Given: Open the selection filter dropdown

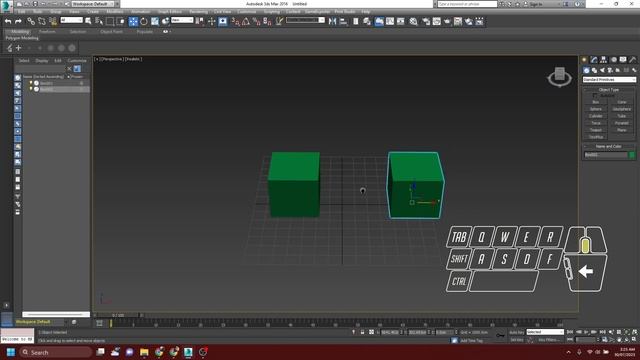Looking at the screenshot, I should pos(71,20).
